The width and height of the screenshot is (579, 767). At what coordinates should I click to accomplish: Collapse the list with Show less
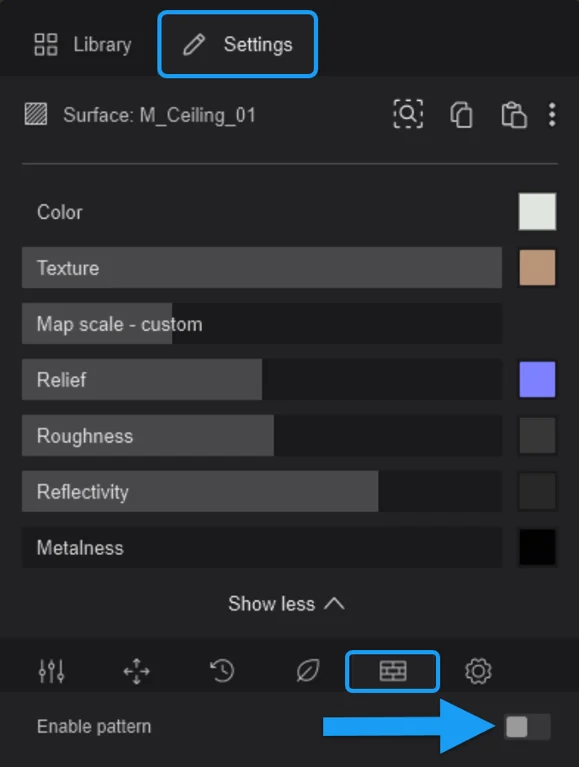[x=286, y=604]
